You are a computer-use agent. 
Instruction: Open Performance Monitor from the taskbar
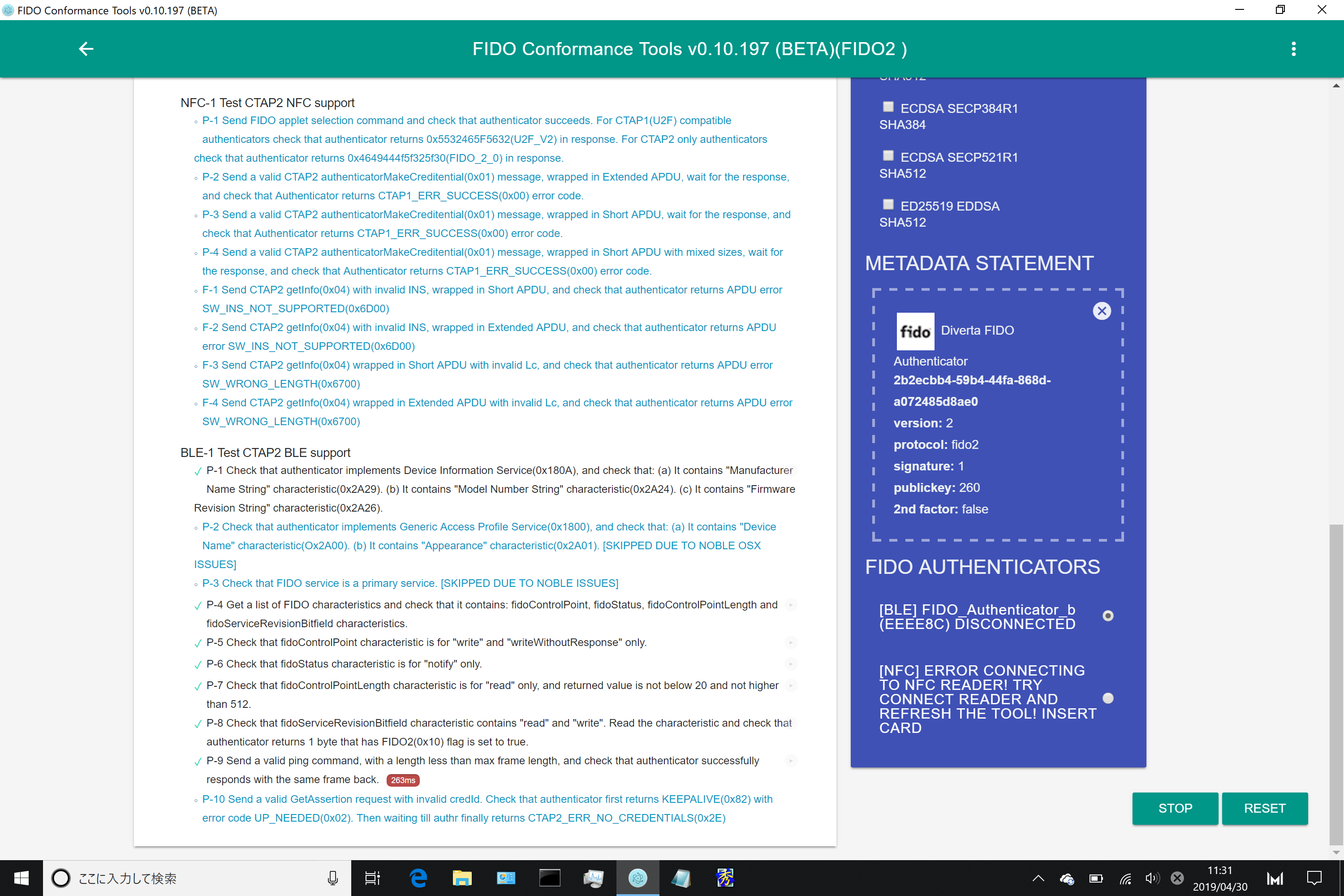(x=594, y=878)
